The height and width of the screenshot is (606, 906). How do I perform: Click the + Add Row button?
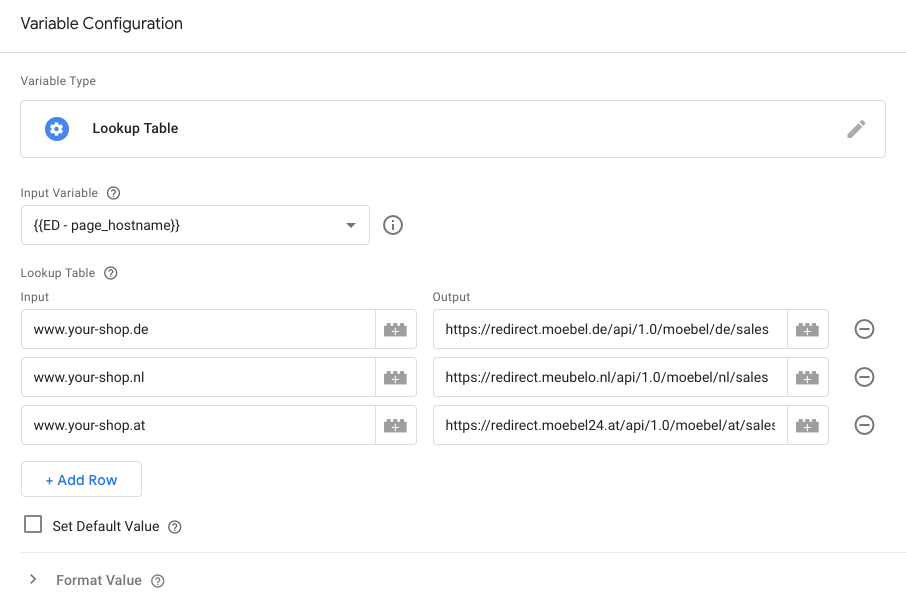point(81,479)
